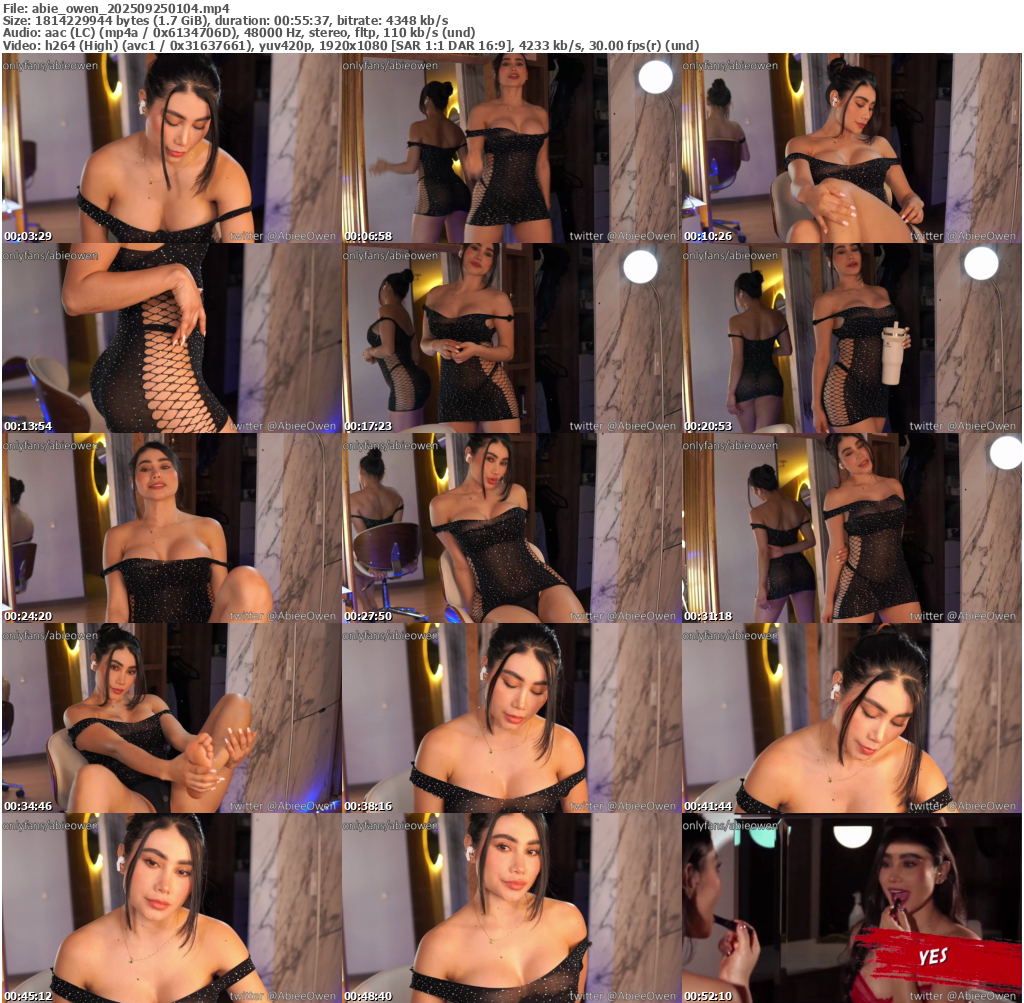Open the thumbnail frame at 00:41:44
This screenshot has height=1003, width=1024.
(852, 718)
